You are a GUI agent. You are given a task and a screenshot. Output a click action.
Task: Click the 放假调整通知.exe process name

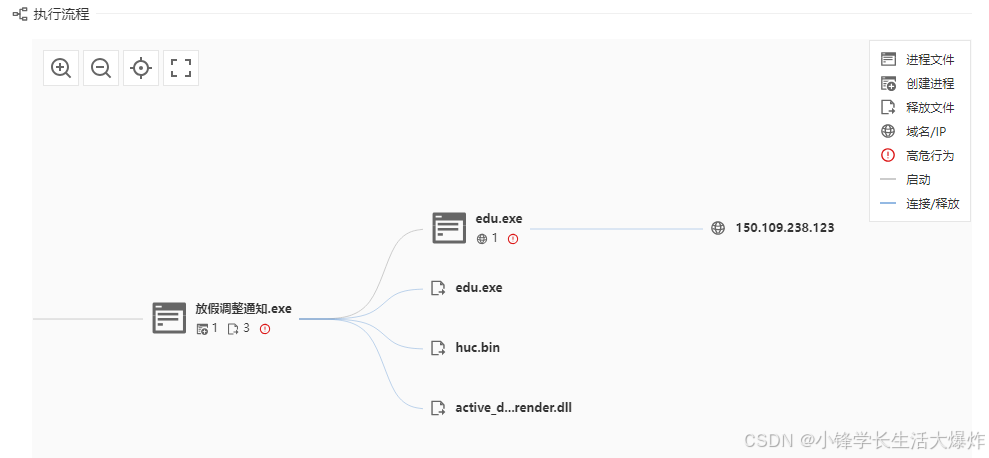tap(243, 309)
